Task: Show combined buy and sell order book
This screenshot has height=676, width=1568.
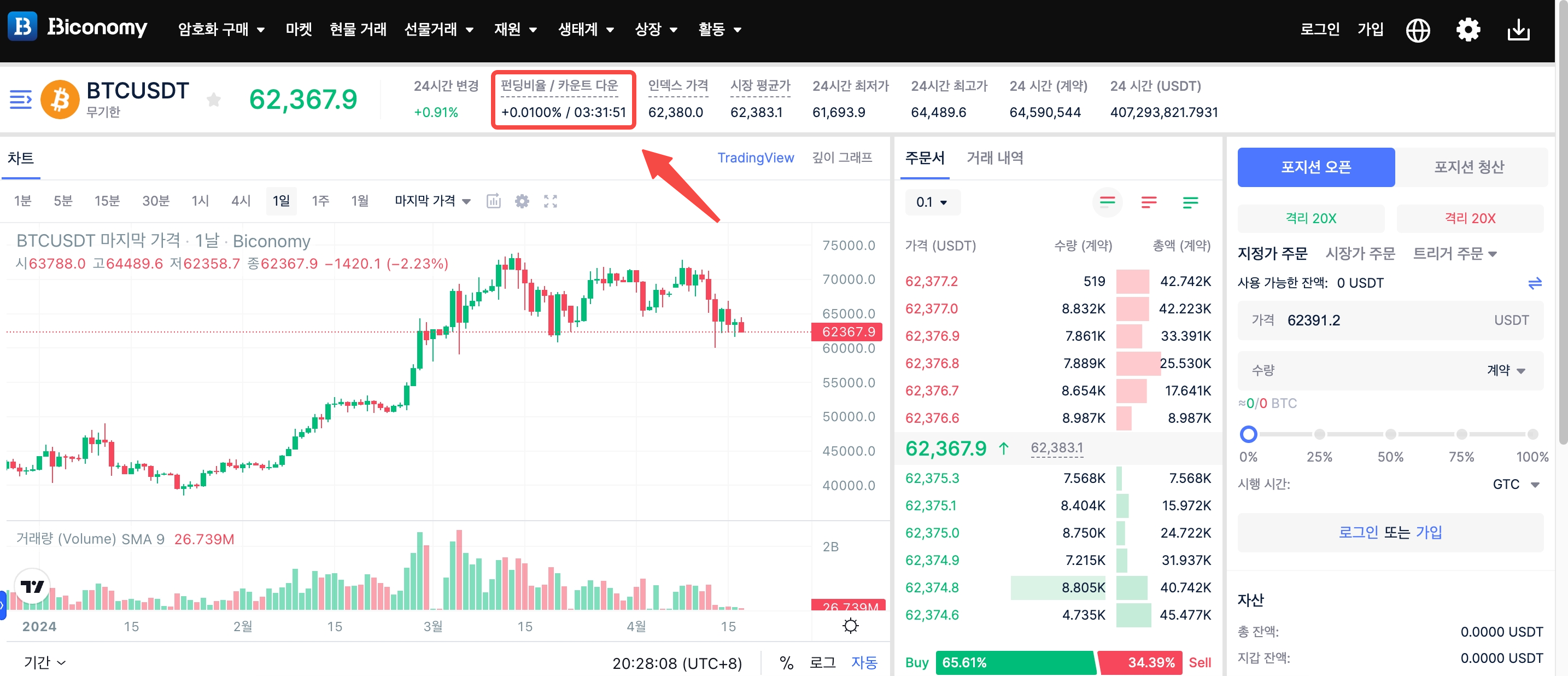Action: click(1107, 202)
